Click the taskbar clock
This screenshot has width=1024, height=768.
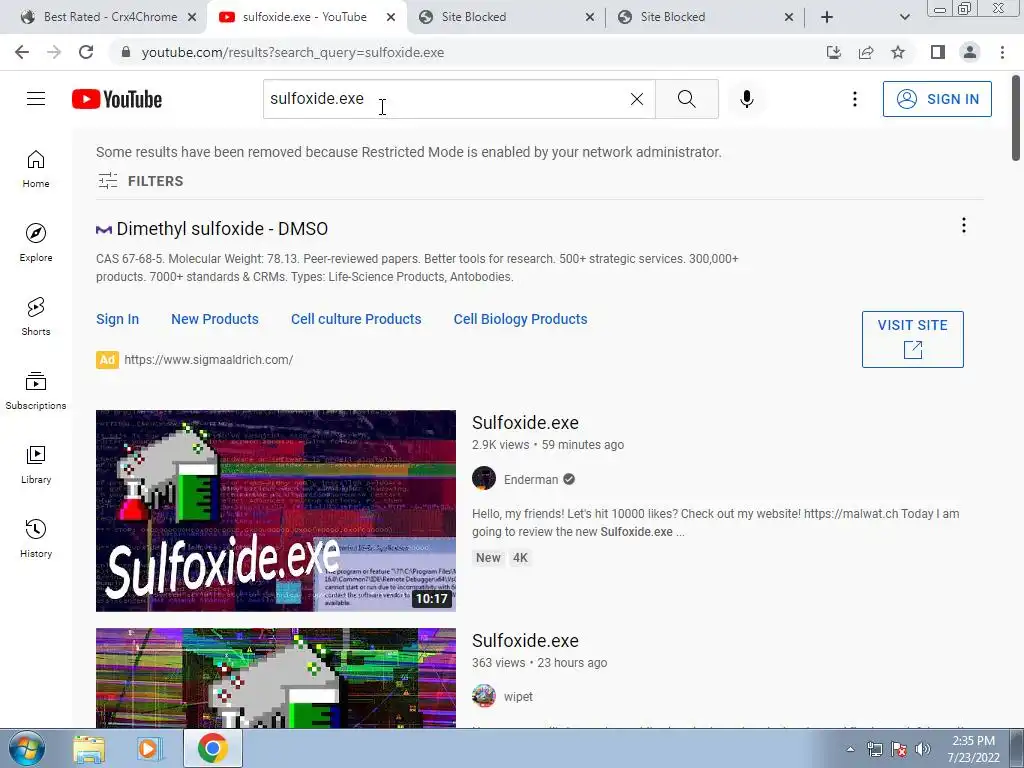973,749
